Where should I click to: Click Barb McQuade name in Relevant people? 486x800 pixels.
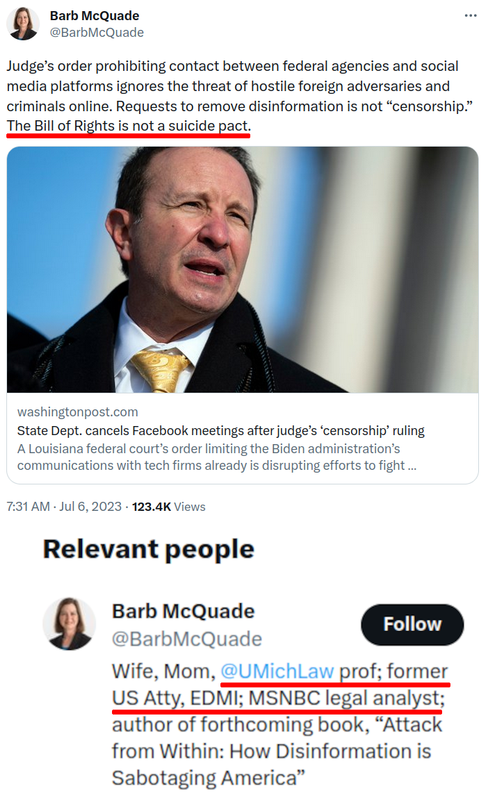click(183, 611)
